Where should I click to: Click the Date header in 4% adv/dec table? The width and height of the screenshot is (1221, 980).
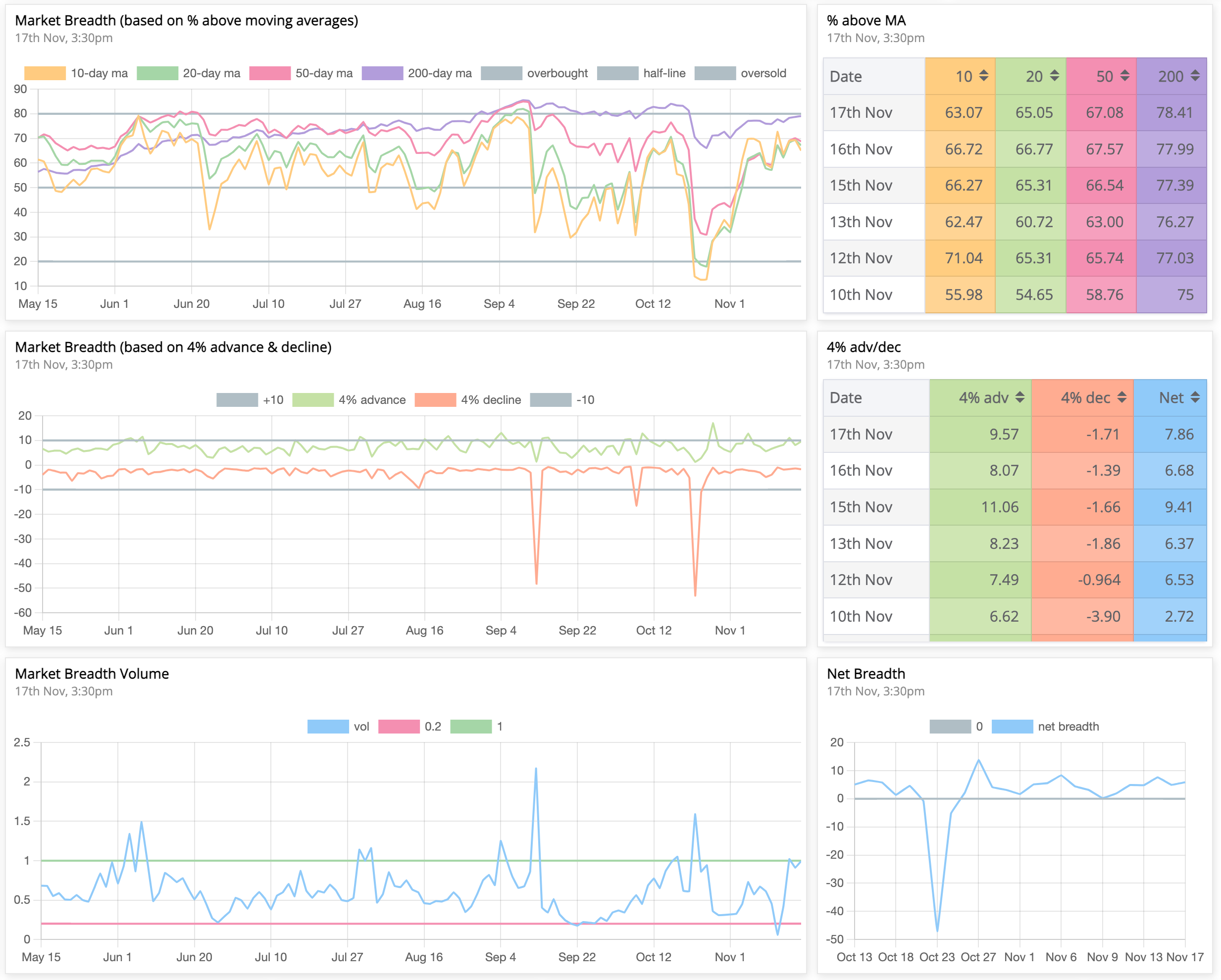846,398
